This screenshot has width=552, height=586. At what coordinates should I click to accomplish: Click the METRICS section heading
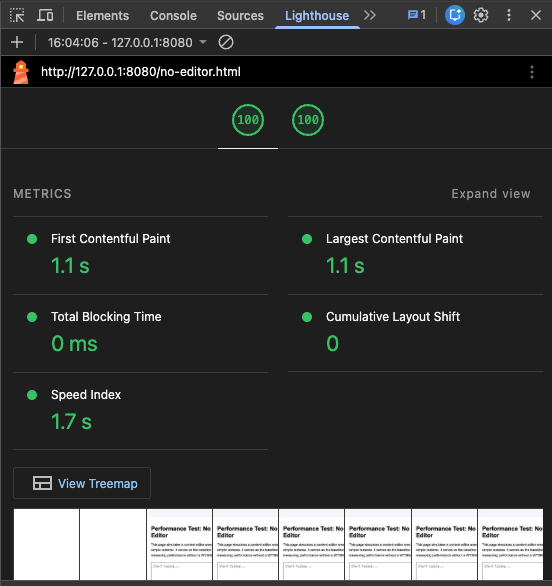click(x=42, y=194)
